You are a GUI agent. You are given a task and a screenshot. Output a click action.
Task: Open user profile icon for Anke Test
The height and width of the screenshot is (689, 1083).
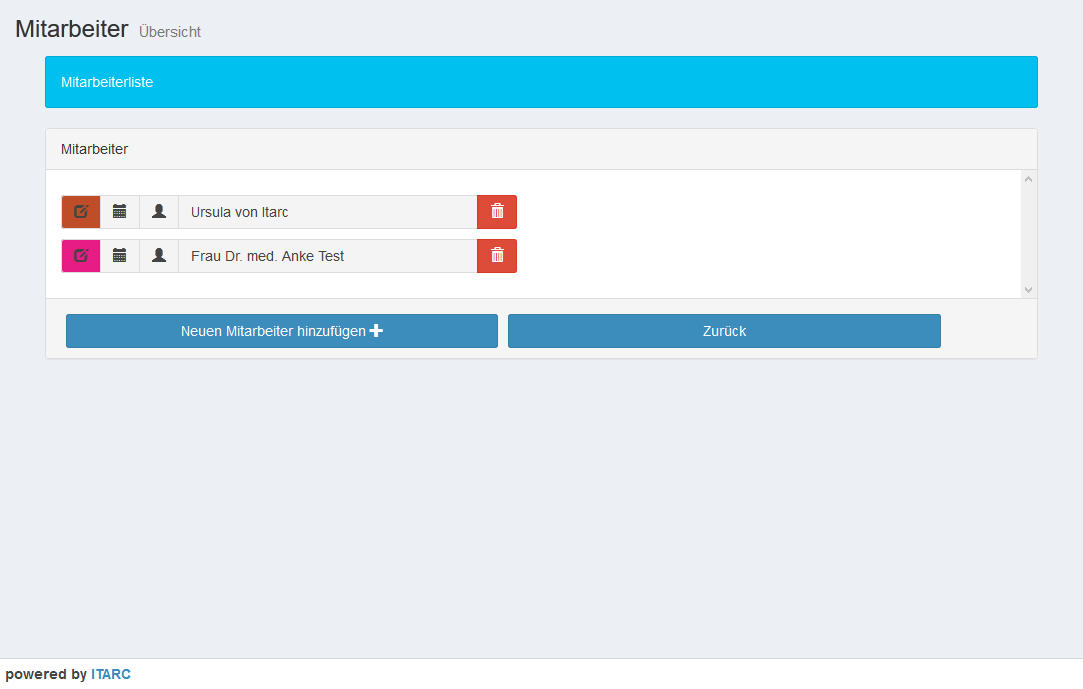coord(159,256)
